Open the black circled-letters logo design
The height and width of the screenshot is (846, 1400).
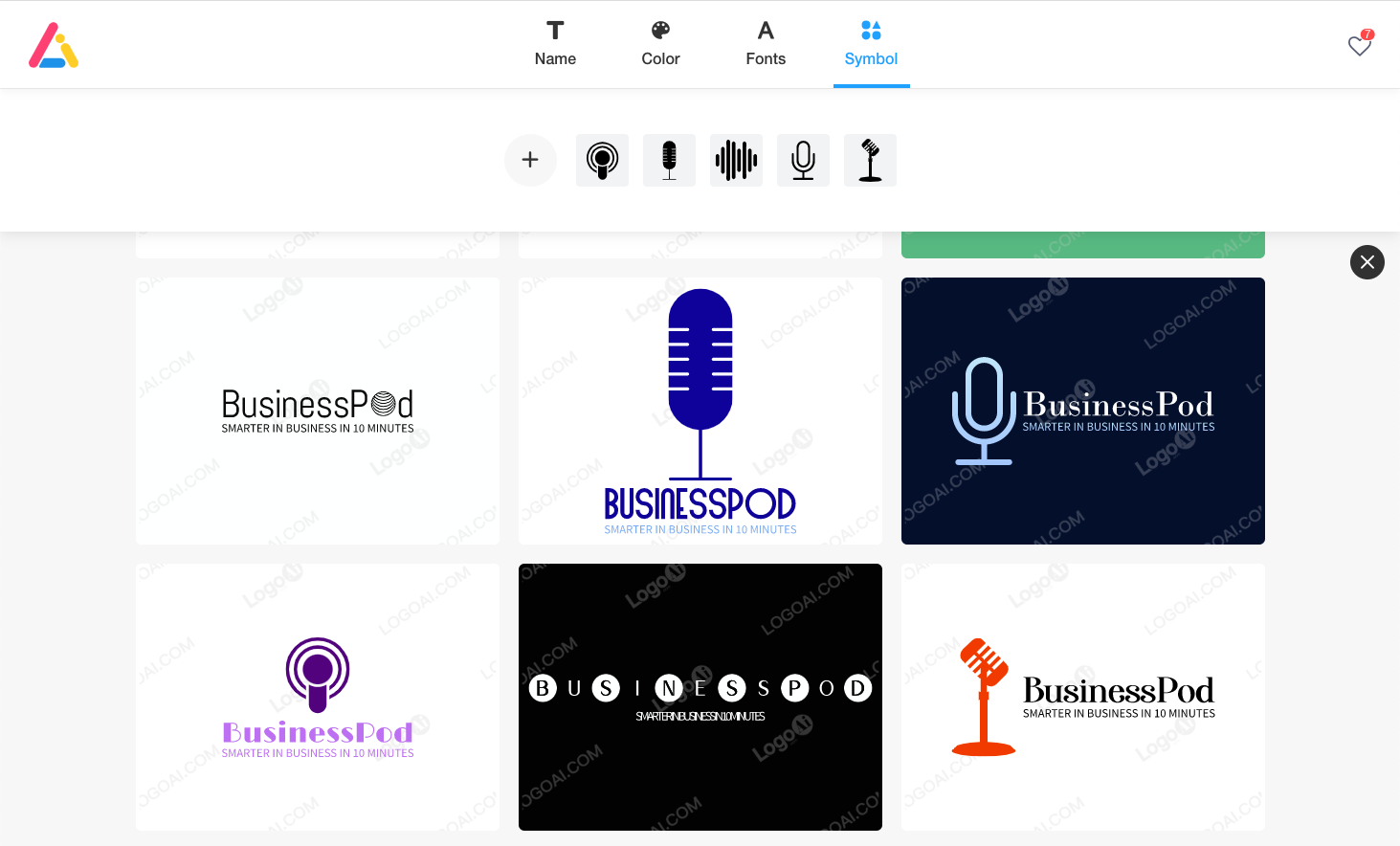tap(700, 697)
